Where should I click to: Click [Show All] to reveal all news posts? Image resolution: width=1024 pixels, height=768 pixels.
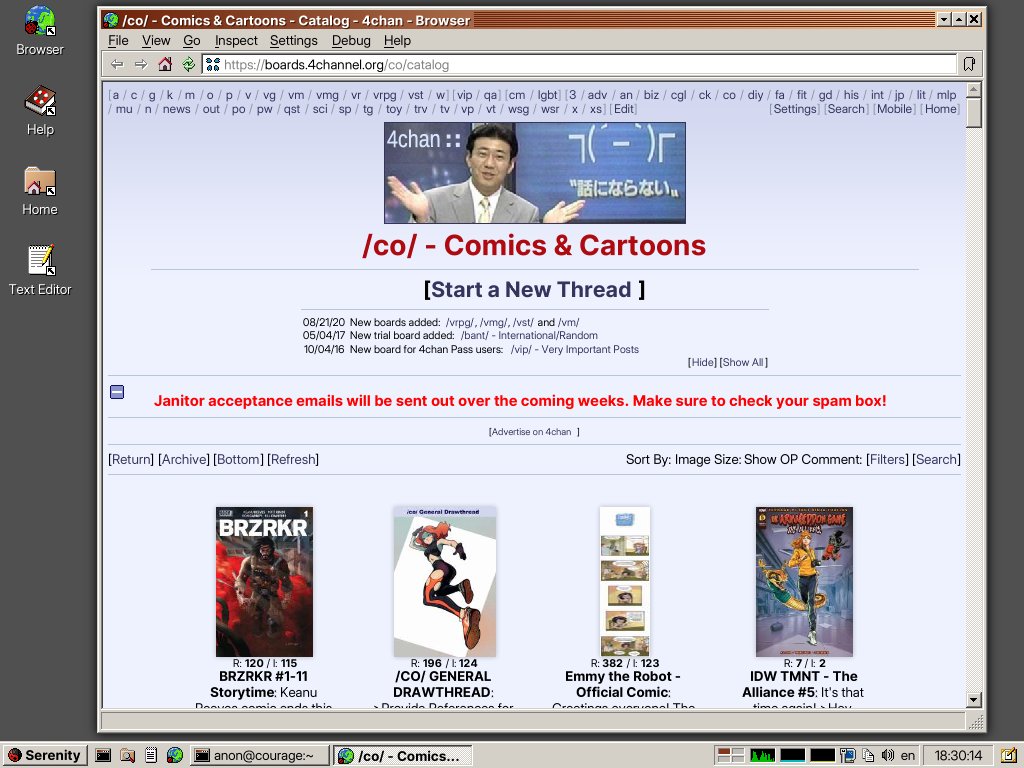(x=746, y=362)
